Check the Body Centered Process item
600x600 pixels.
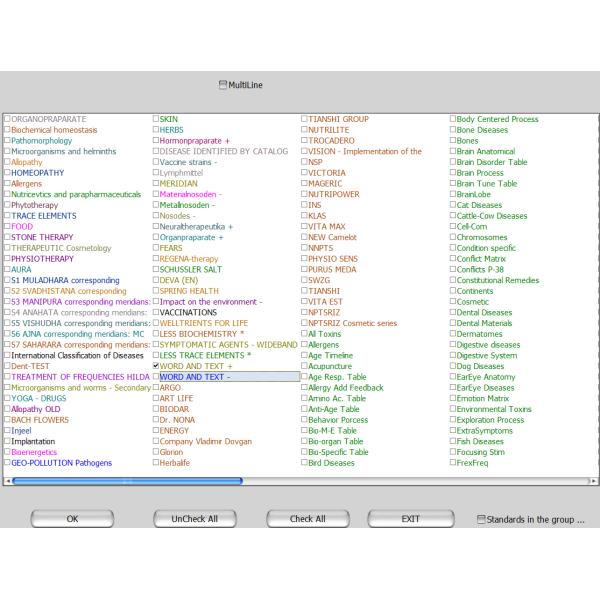453,119
